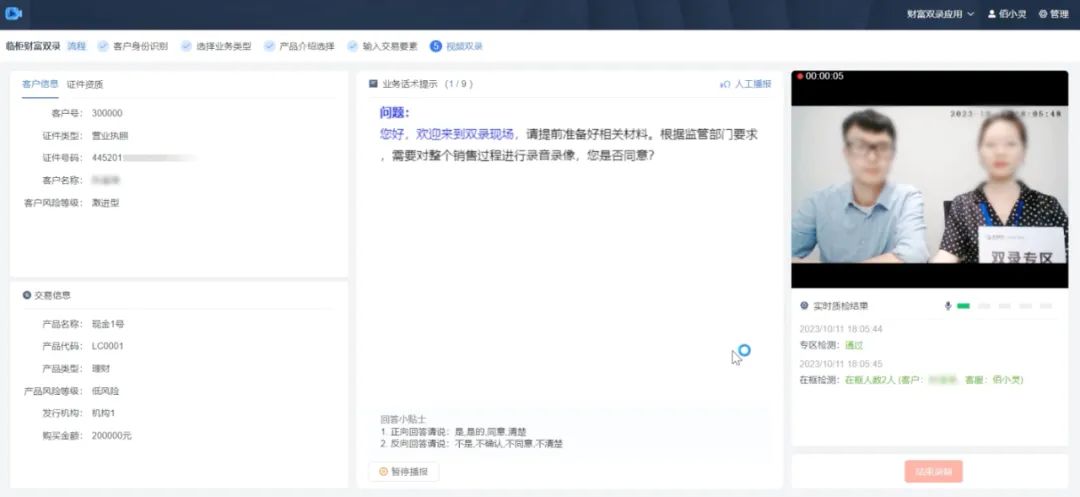
Task: Click the 业务话术提示 panel icon
Action: [373, 84]
